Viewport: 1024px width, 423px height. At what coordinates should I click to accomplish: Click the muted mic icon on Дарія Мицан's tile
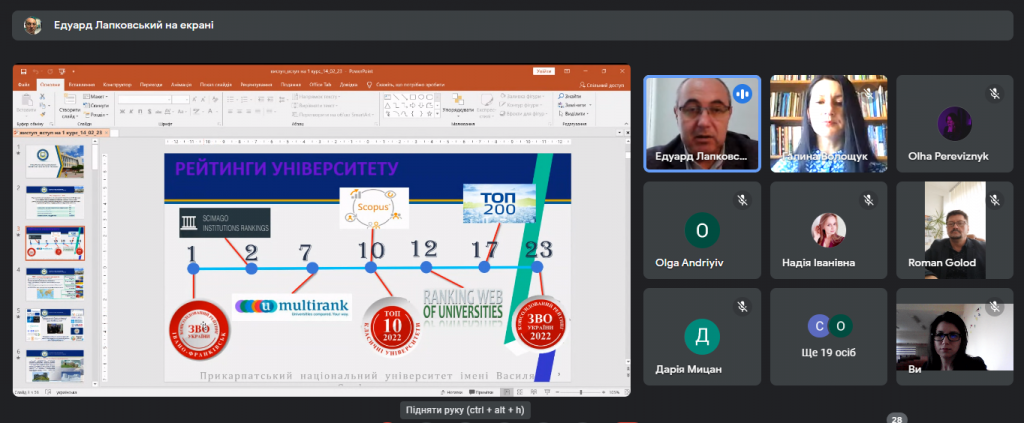click(742, 306)
